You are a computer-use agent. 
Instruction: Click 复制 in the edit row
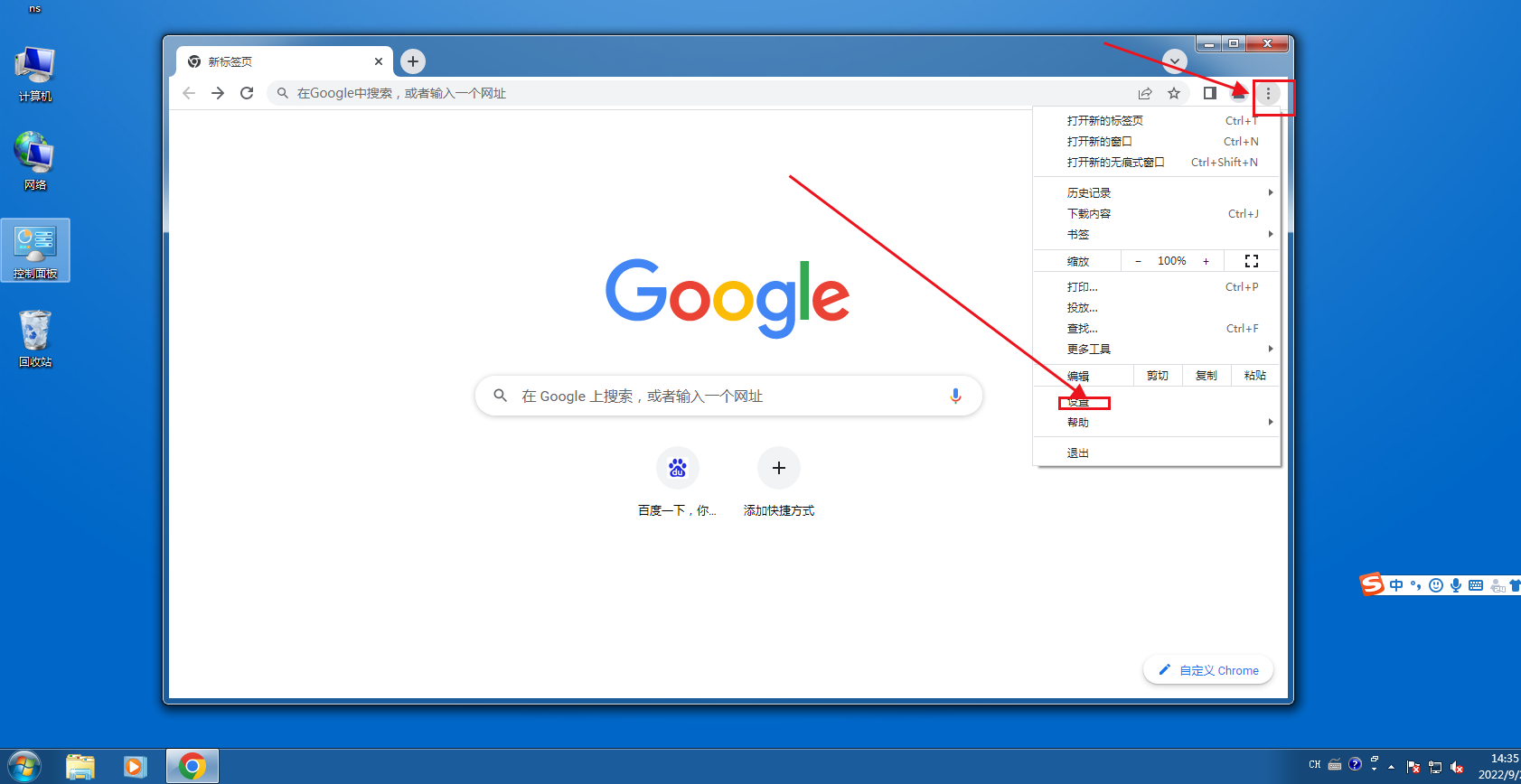[1206, 376]
